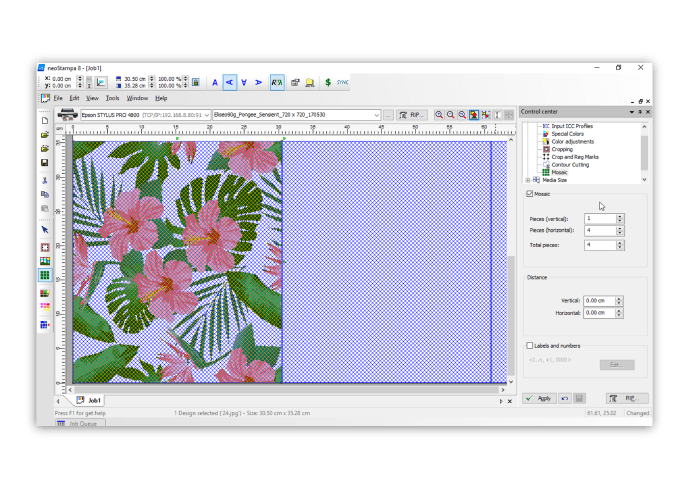The height and width of the screenshot is (480, 690).
Task: Click the lock proportions padlock icon
Action: point(196,82)
